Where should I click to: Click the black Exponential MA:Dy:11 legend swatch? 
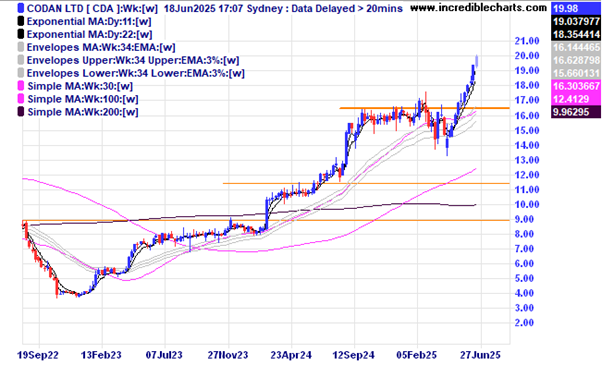(x=21, y=21)
